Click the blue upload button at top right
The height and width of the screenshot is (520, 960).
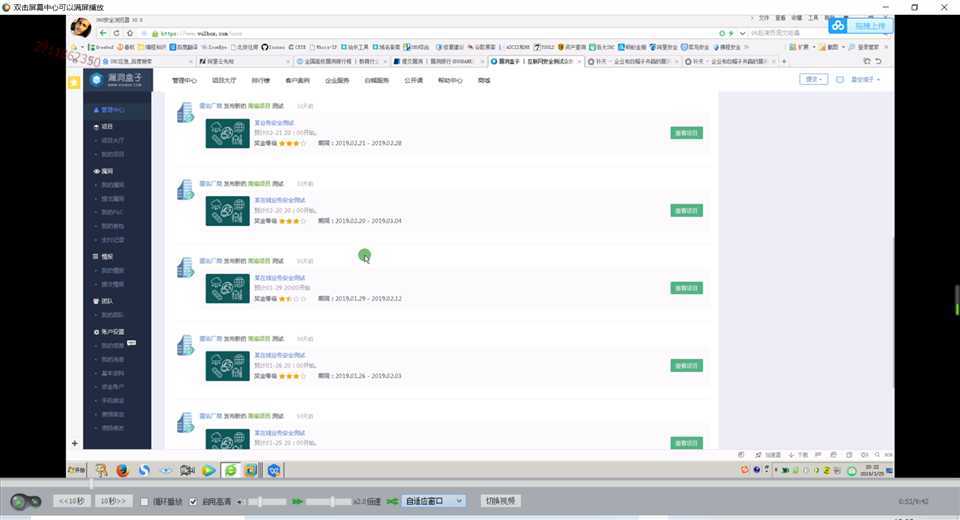pos(870,26)
